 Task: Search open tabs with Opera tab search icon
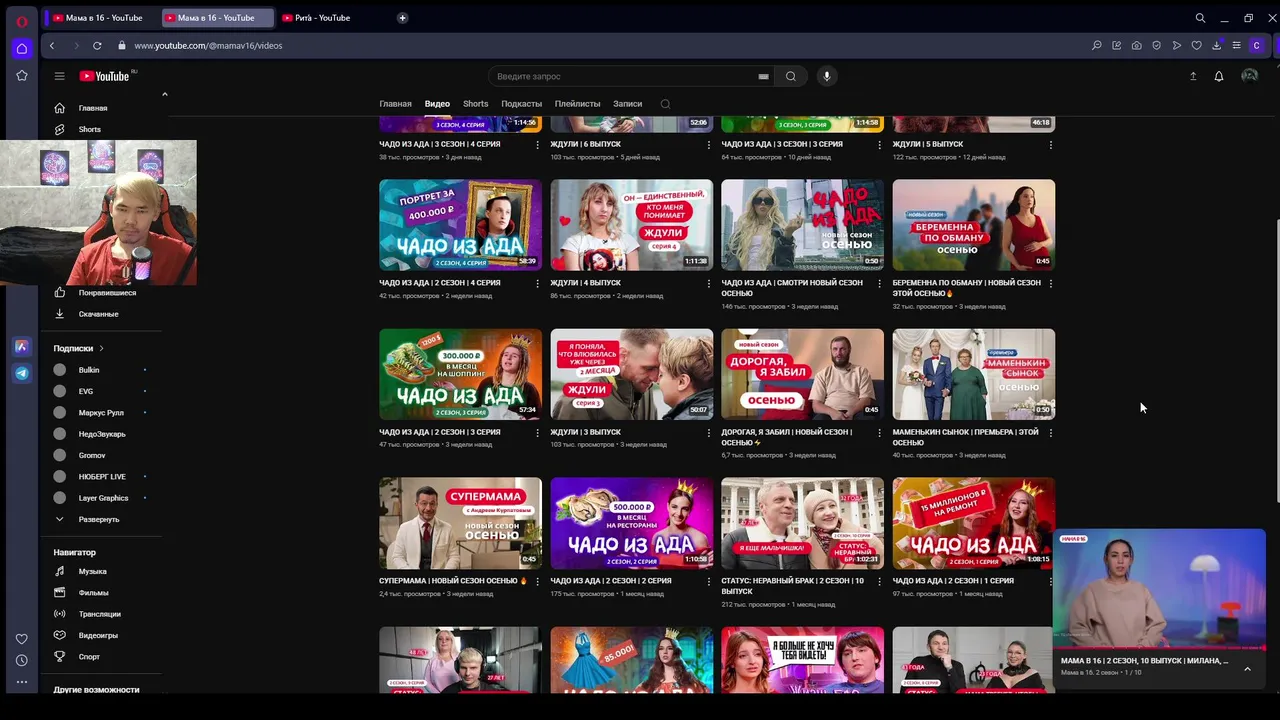[1200, 18]
